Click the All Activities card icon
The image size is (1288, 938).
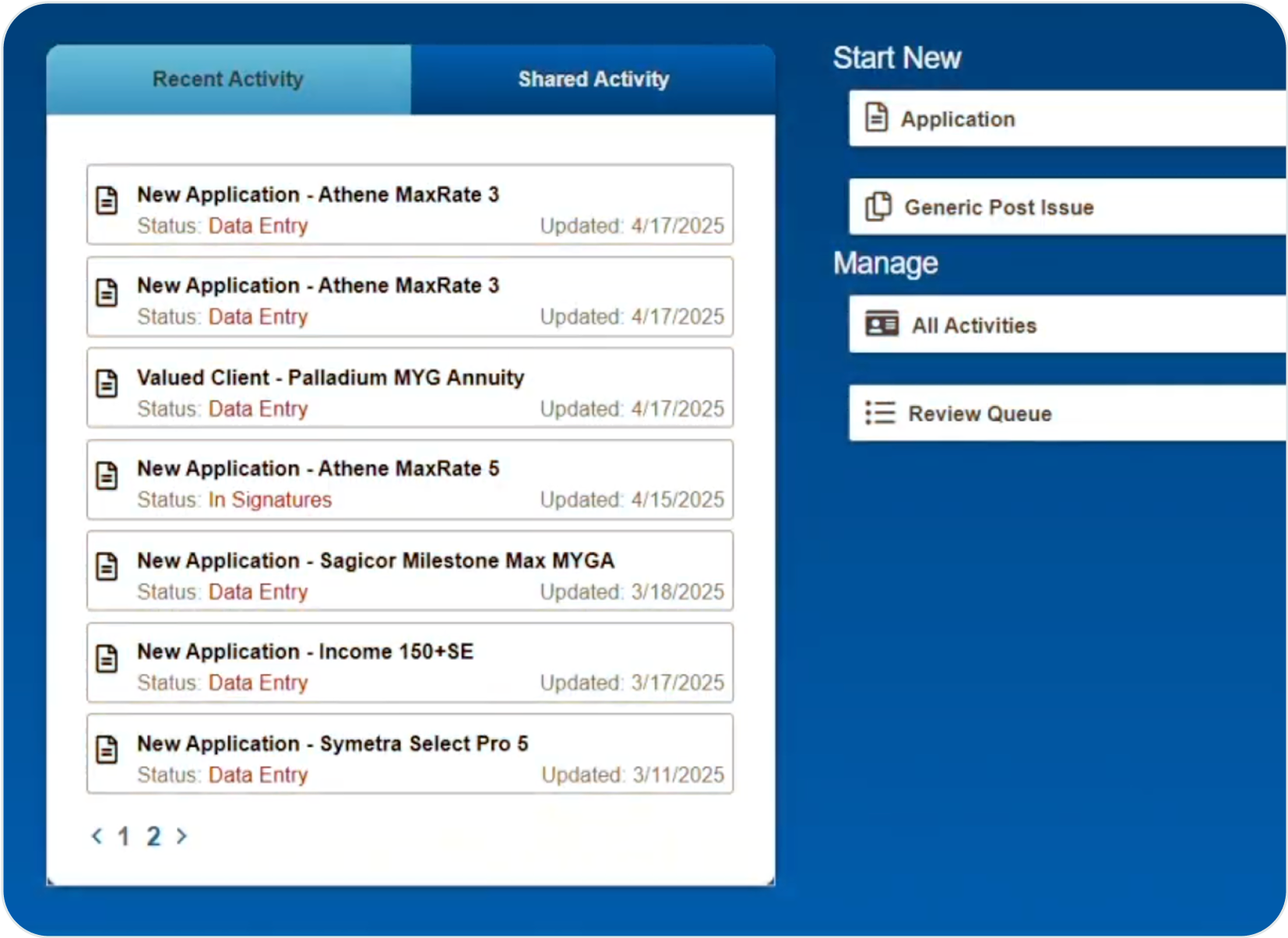pyautogui.click(x=882, y=324)
